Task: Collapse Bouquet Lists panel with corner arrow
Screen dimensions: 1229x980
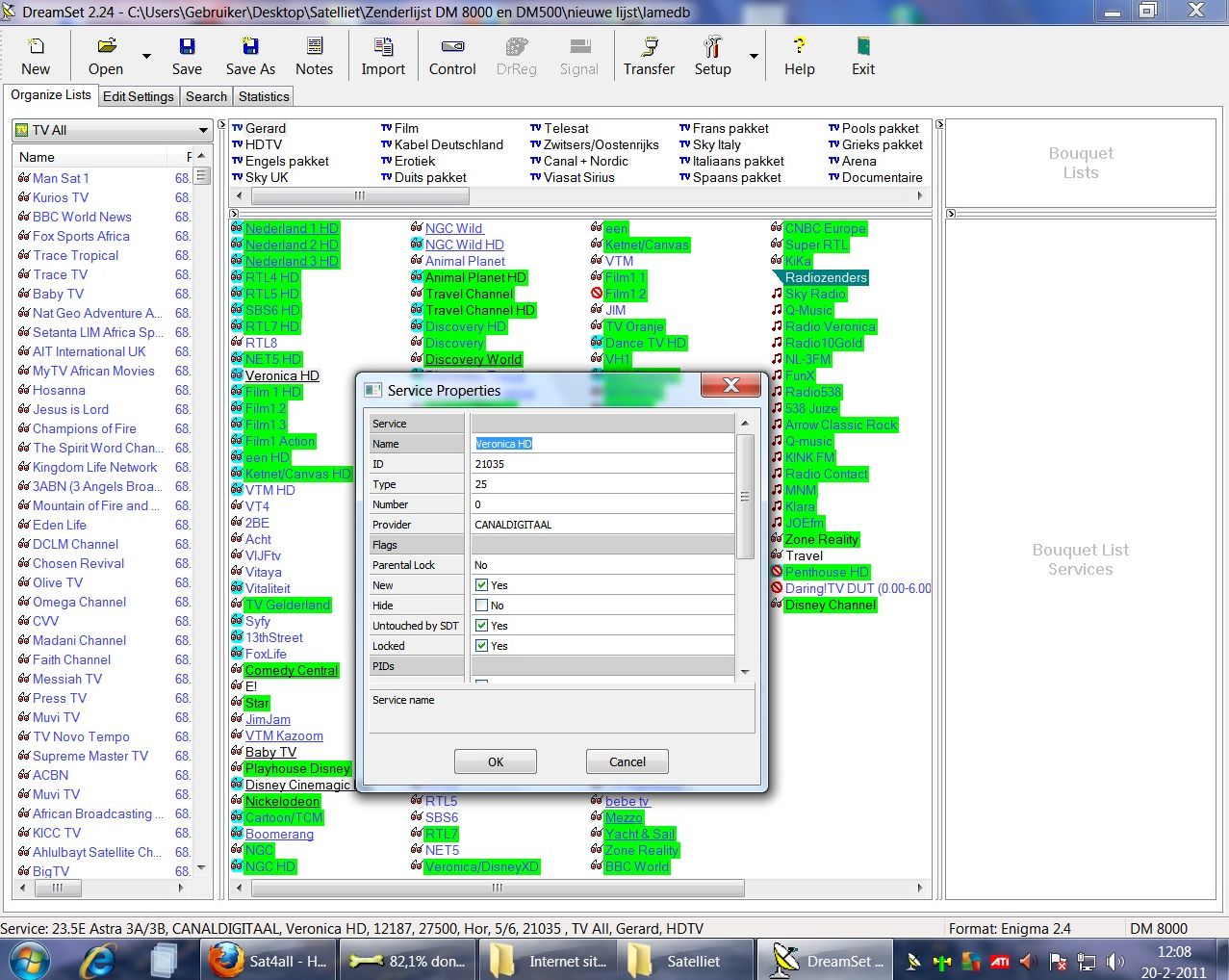Action: (940, 125)
